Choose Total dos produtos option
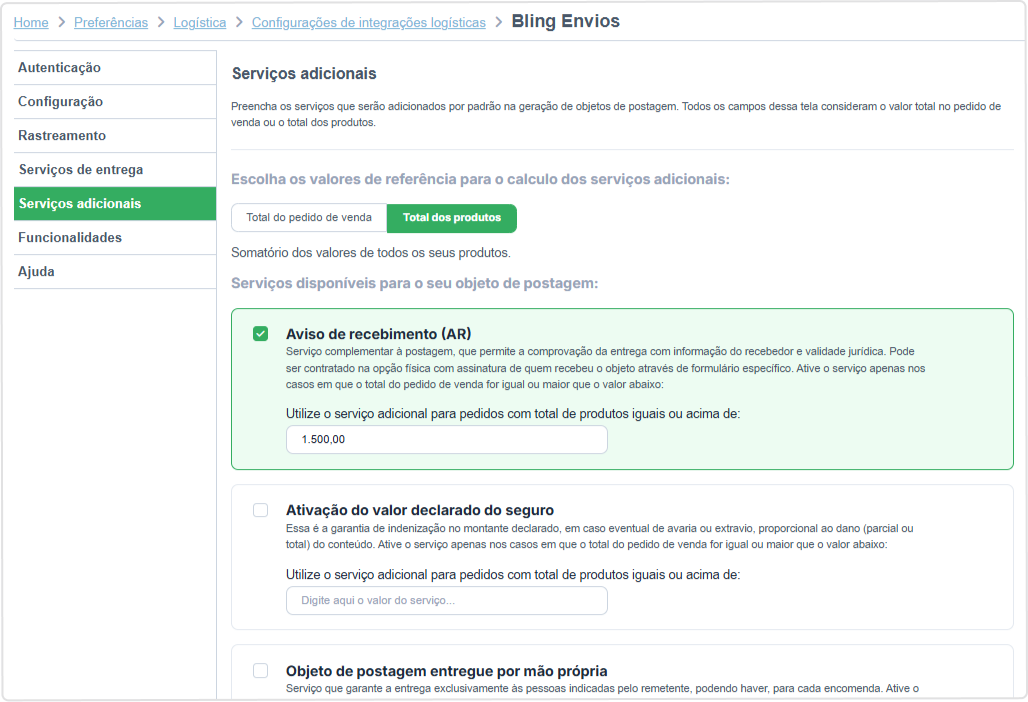This screenshot has width=1028, height=702. (x=452, y=218)
